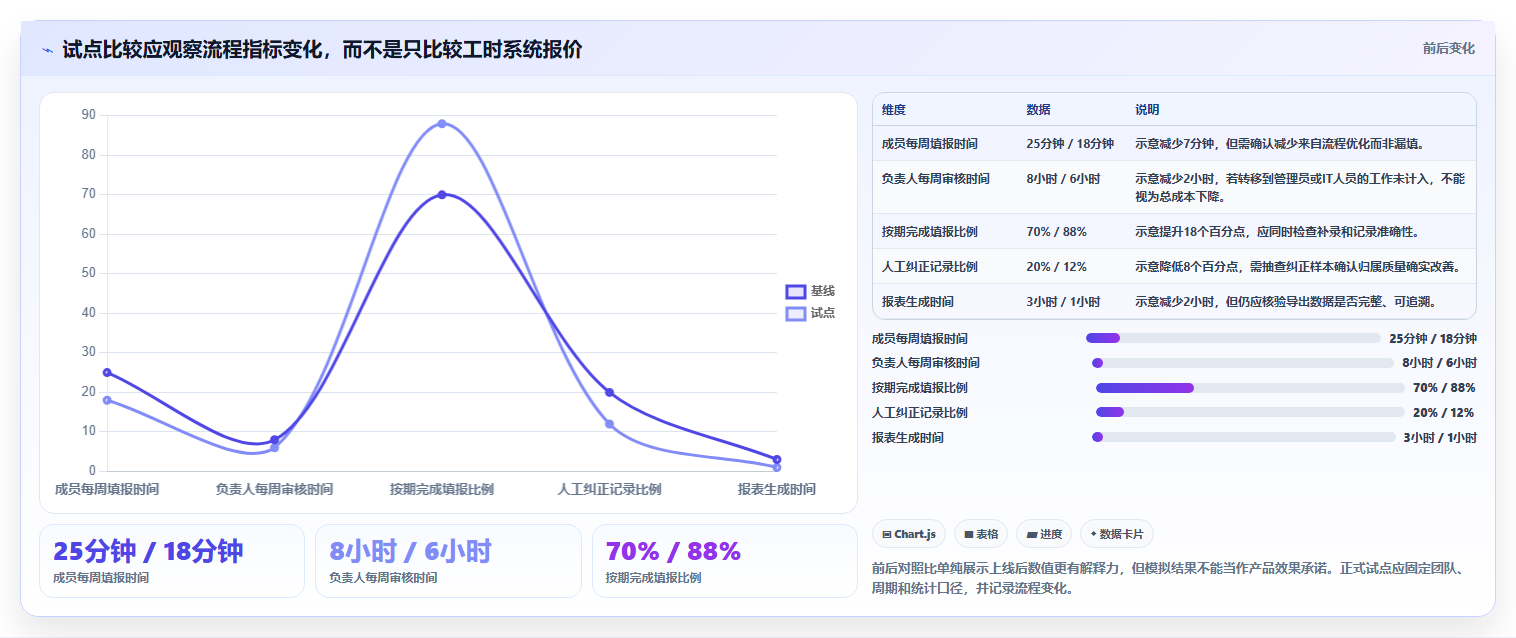This screenshot has height=638, width=1516.
Task: Click the 负责人每周审核时间 progress bar
Action: coord(1242,363)
